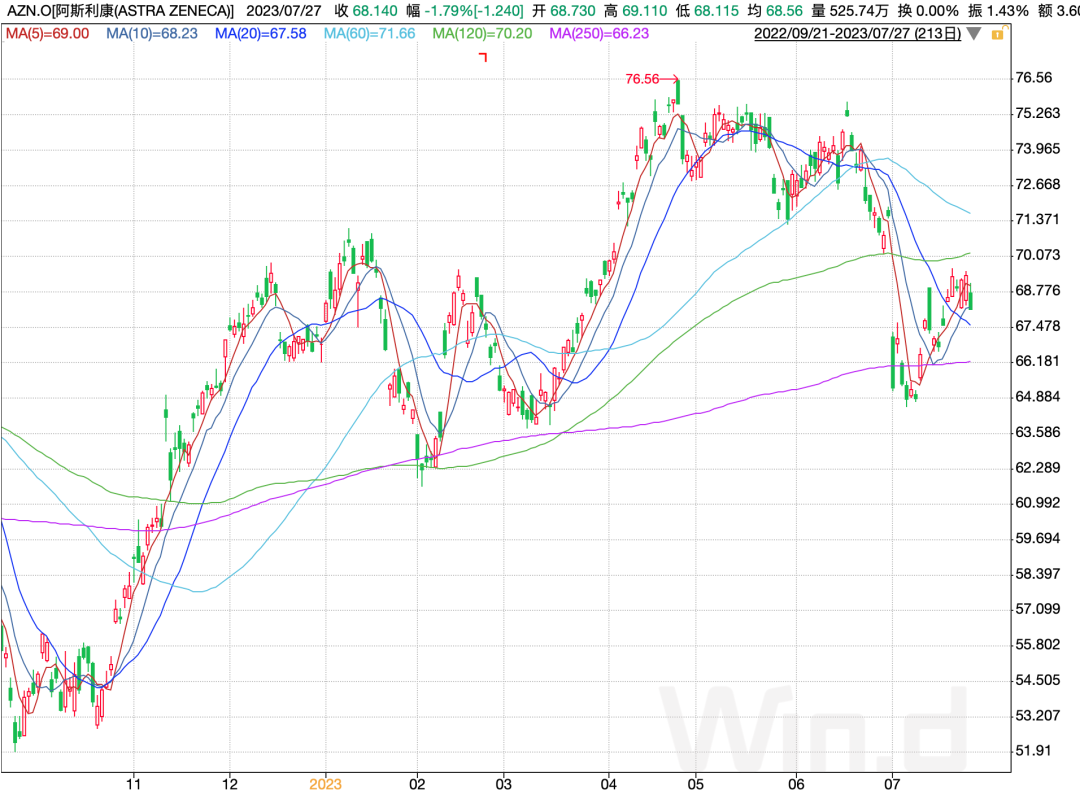Screen dimensions: 1080x795
Task: Click the turnover rate 0.00%
Action: coord(937,11)
